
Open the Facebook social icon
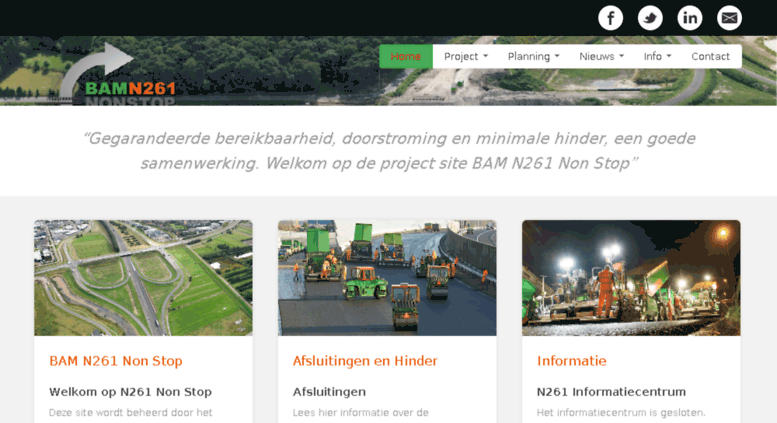610,18
